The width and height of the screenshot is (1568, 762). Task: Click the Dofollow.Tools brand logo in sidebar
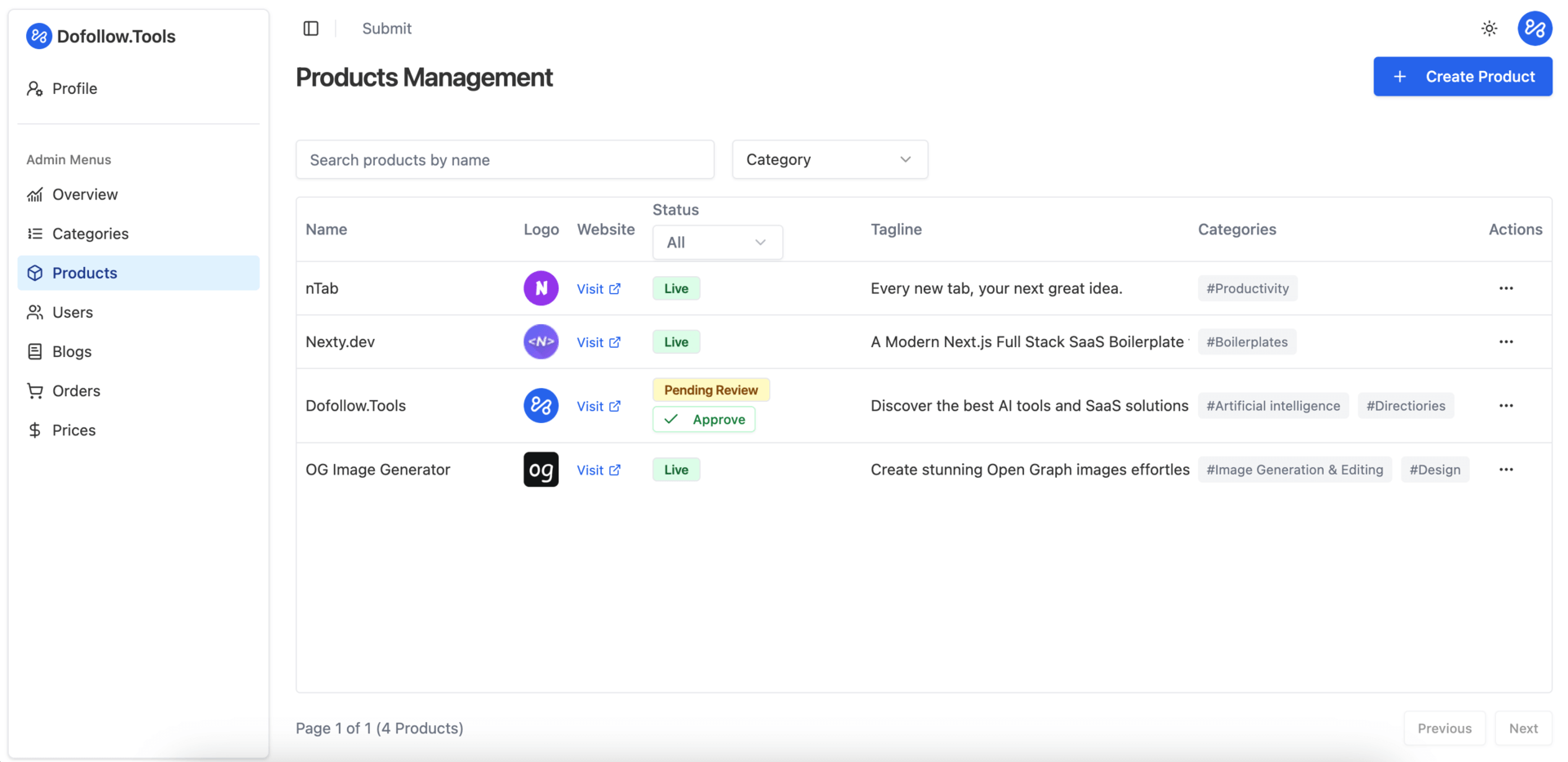point(39,37)
